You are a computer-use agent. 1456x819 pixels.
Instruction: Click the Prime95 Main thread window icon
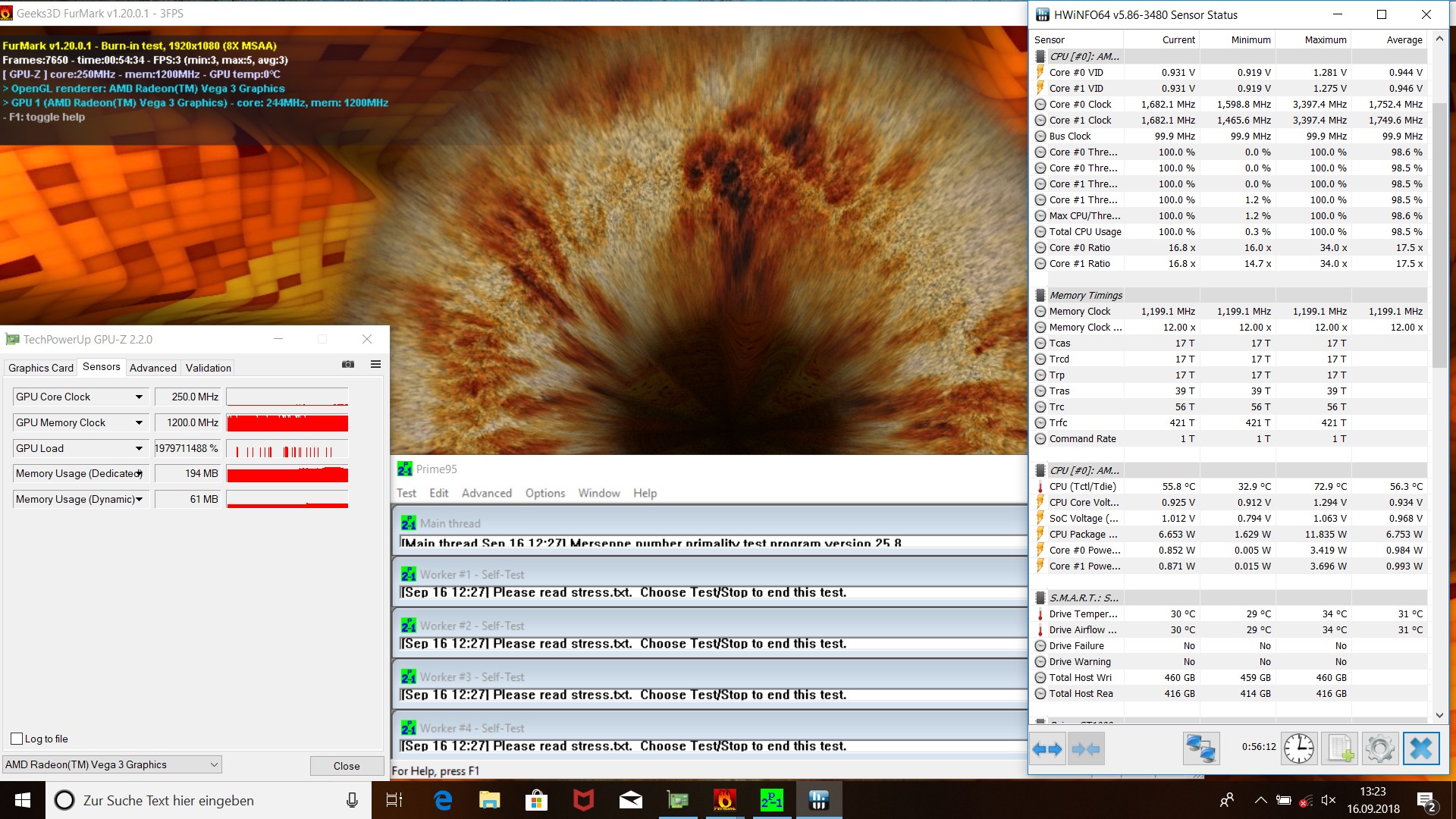click(x=409, y=523)
